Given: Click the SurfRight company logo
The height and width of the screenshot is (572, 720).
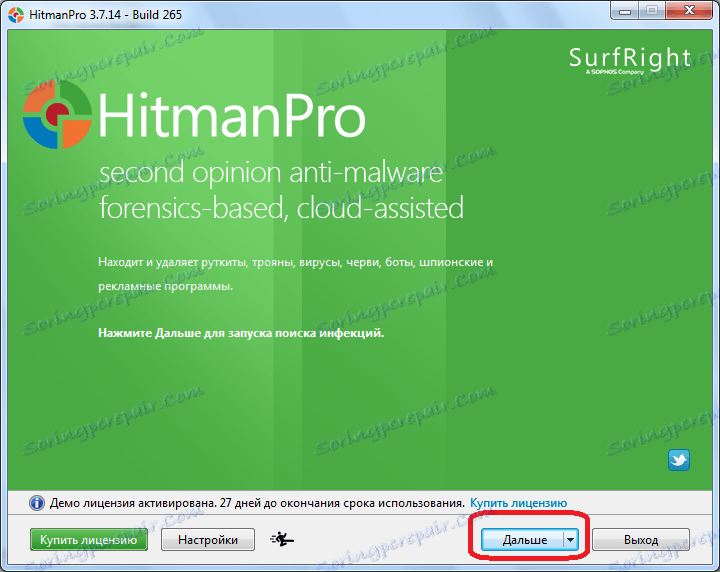Looking at the screenshot, I should (630, 60).
